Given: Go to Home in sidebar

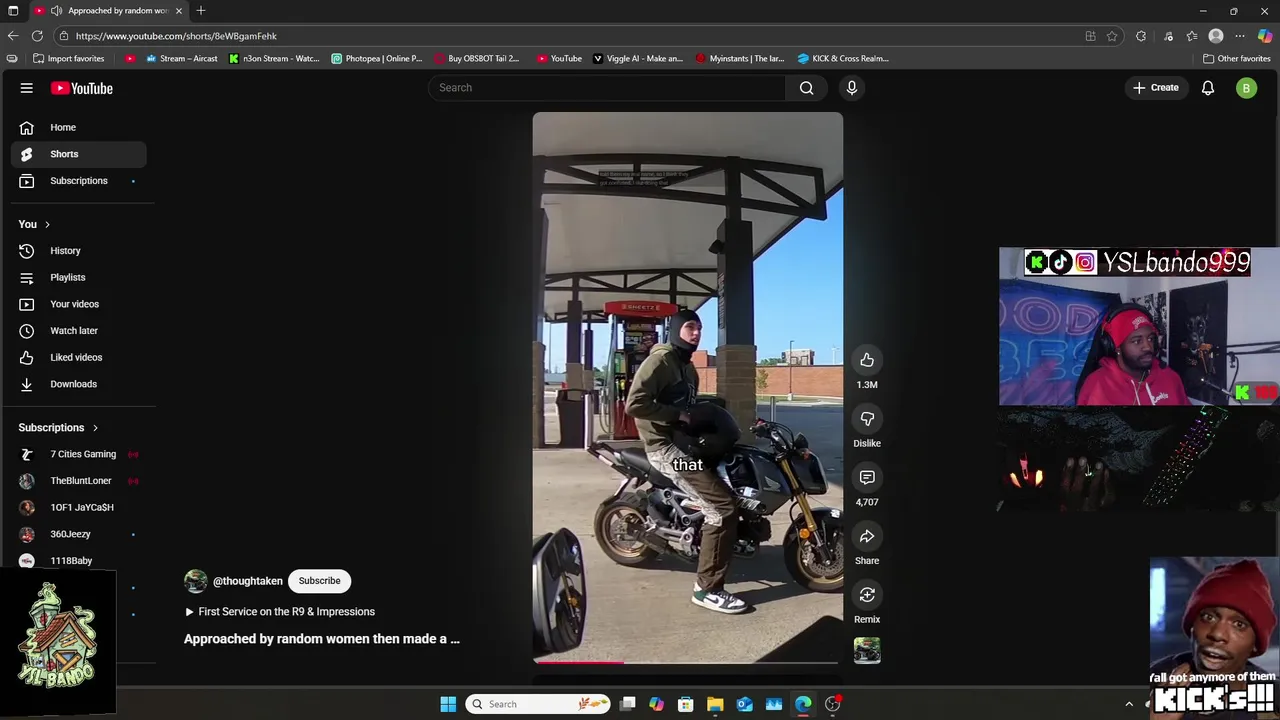Looking at the screenshot, I should coord(78,127).
